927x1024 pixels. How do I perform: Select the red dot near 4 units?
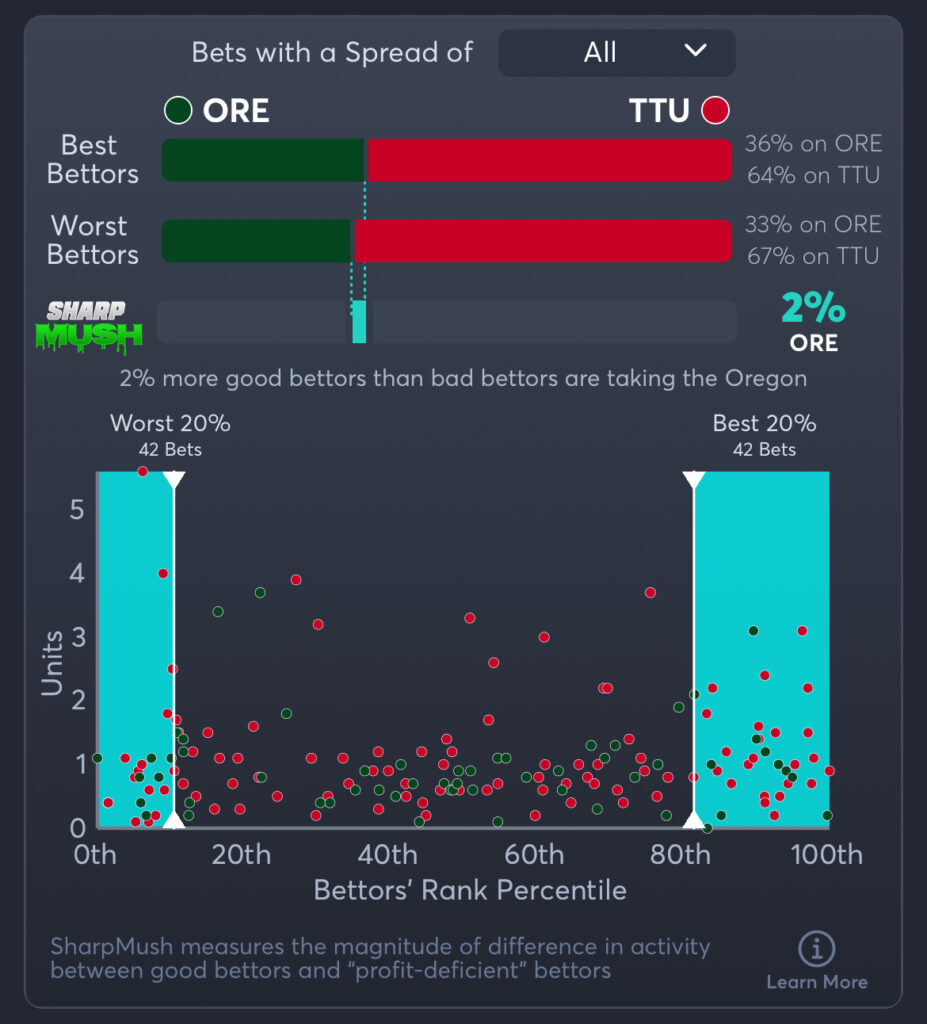163,573
